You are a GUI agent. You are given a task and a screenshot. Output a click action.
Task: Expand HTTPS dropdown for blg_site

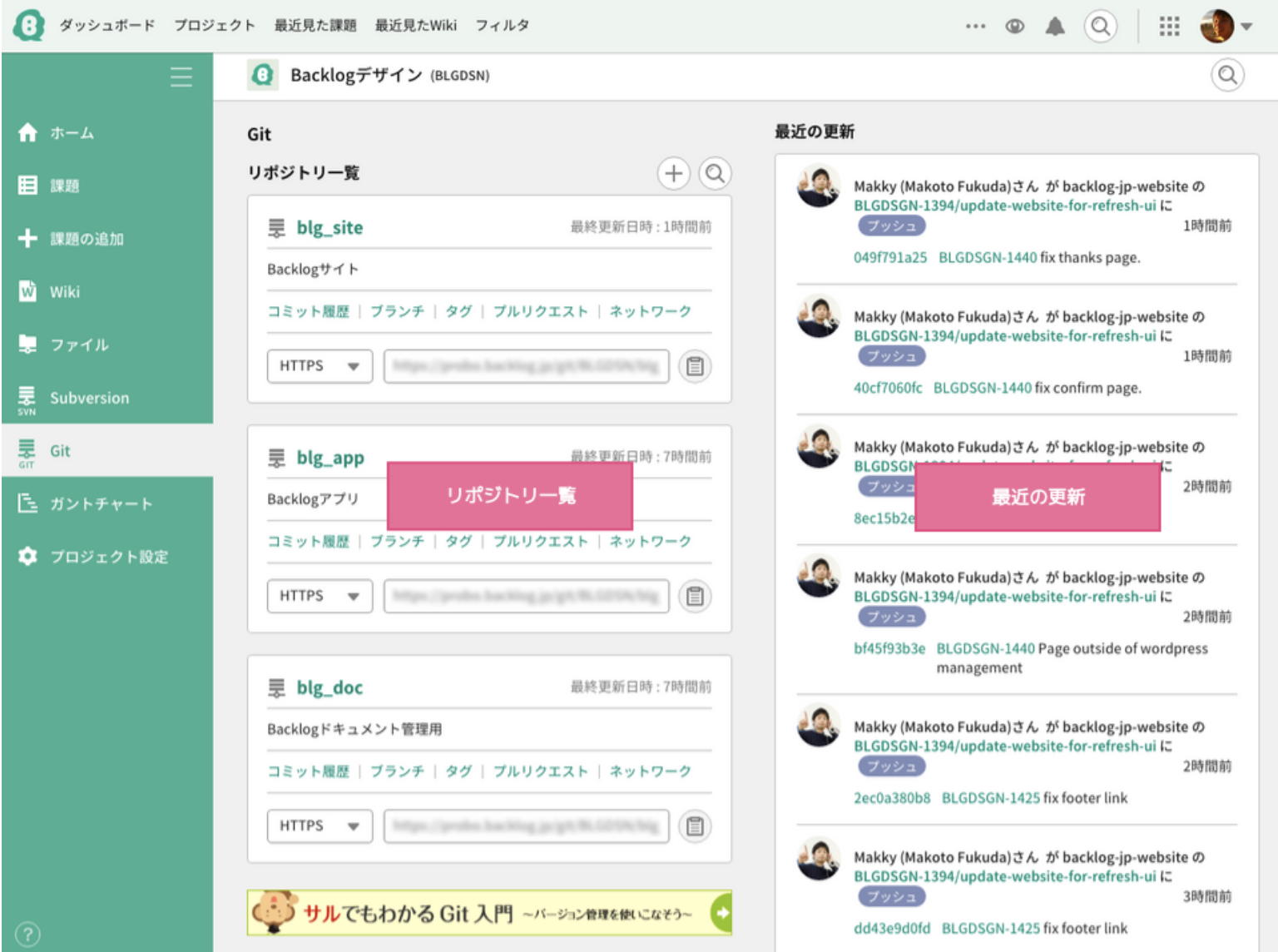[x=319, y=366]
